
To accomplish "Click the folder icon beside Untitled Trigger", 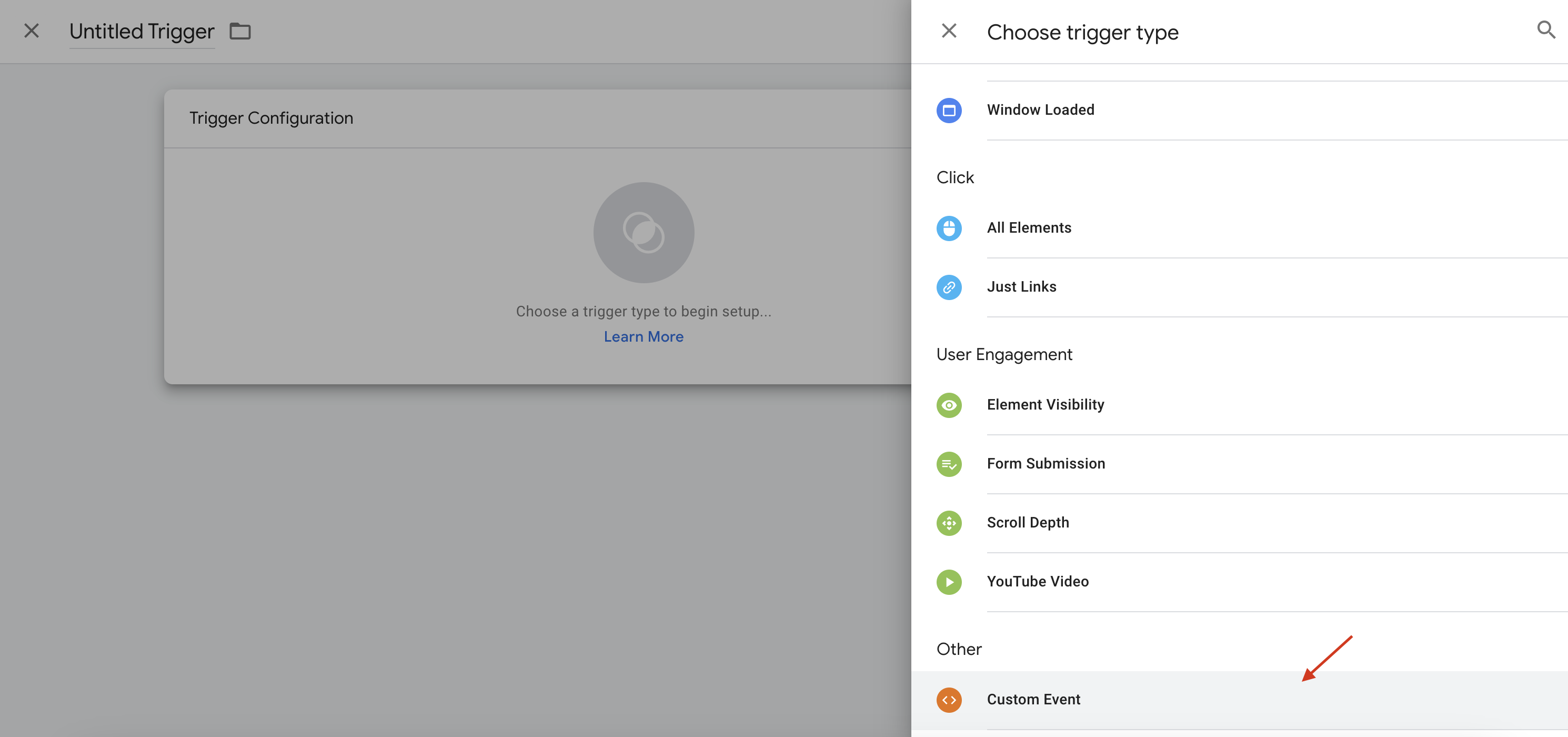I will (240, 31).
